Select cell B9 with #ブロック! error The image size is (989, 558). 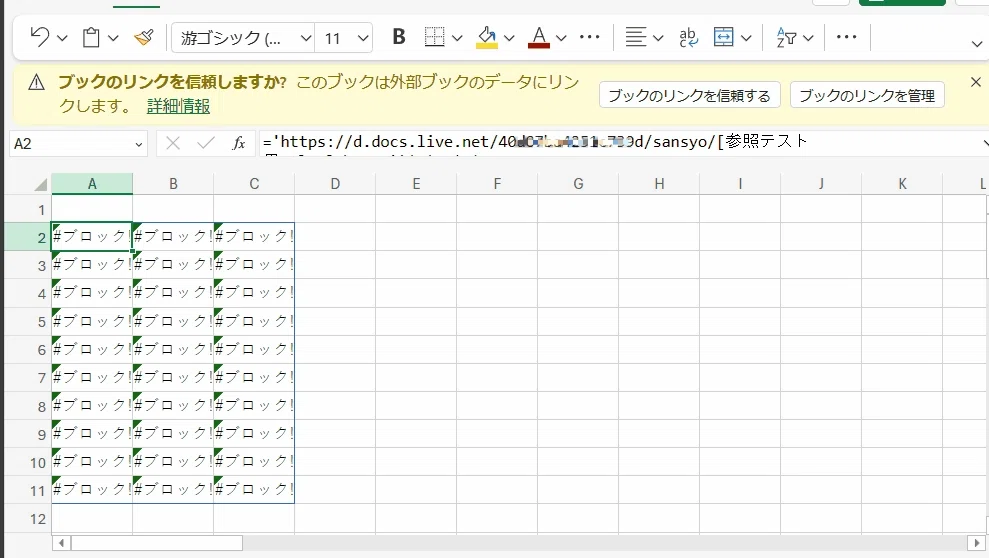click(173, 434)
